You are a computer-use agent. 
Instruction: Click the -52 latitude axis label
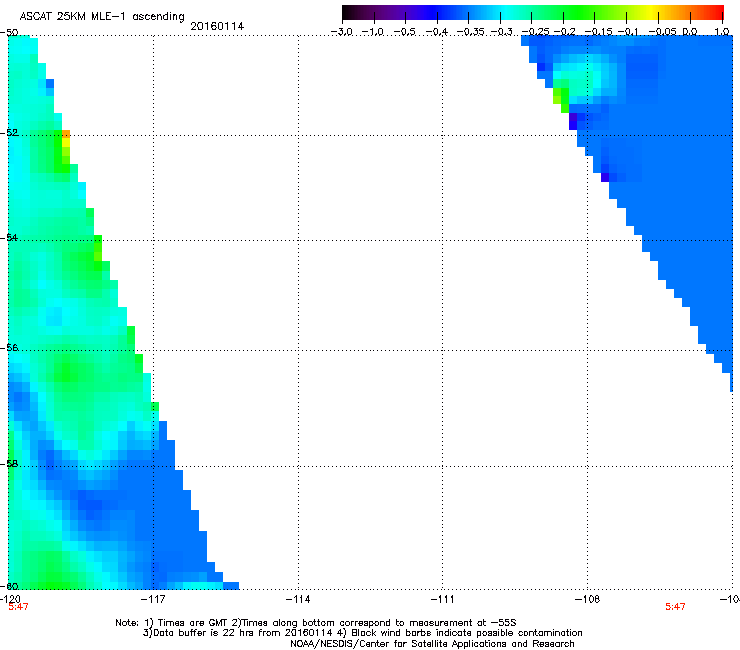pos(9,133)
